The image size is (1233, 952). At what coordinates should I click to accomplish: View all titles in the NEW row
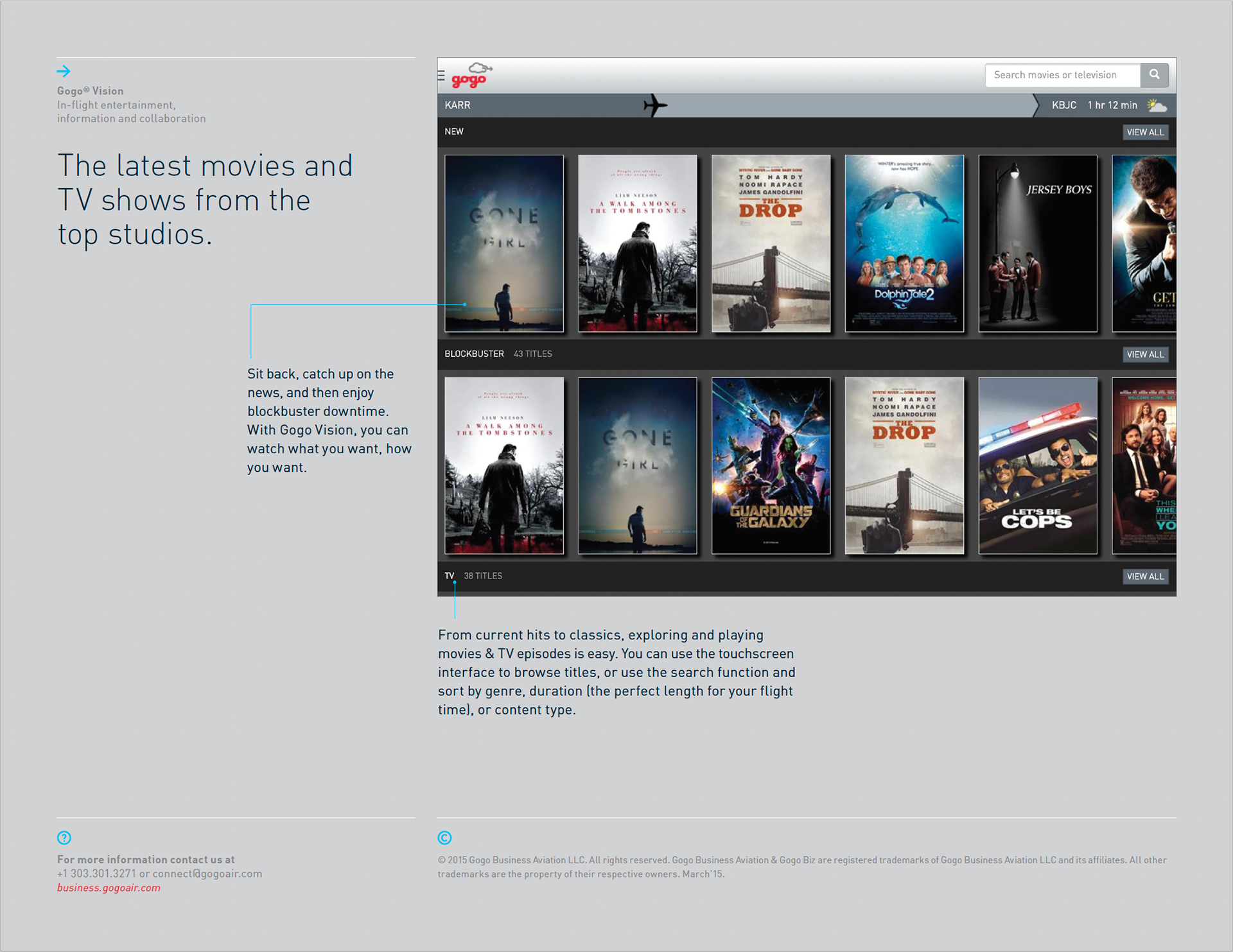pos(1145,132)
